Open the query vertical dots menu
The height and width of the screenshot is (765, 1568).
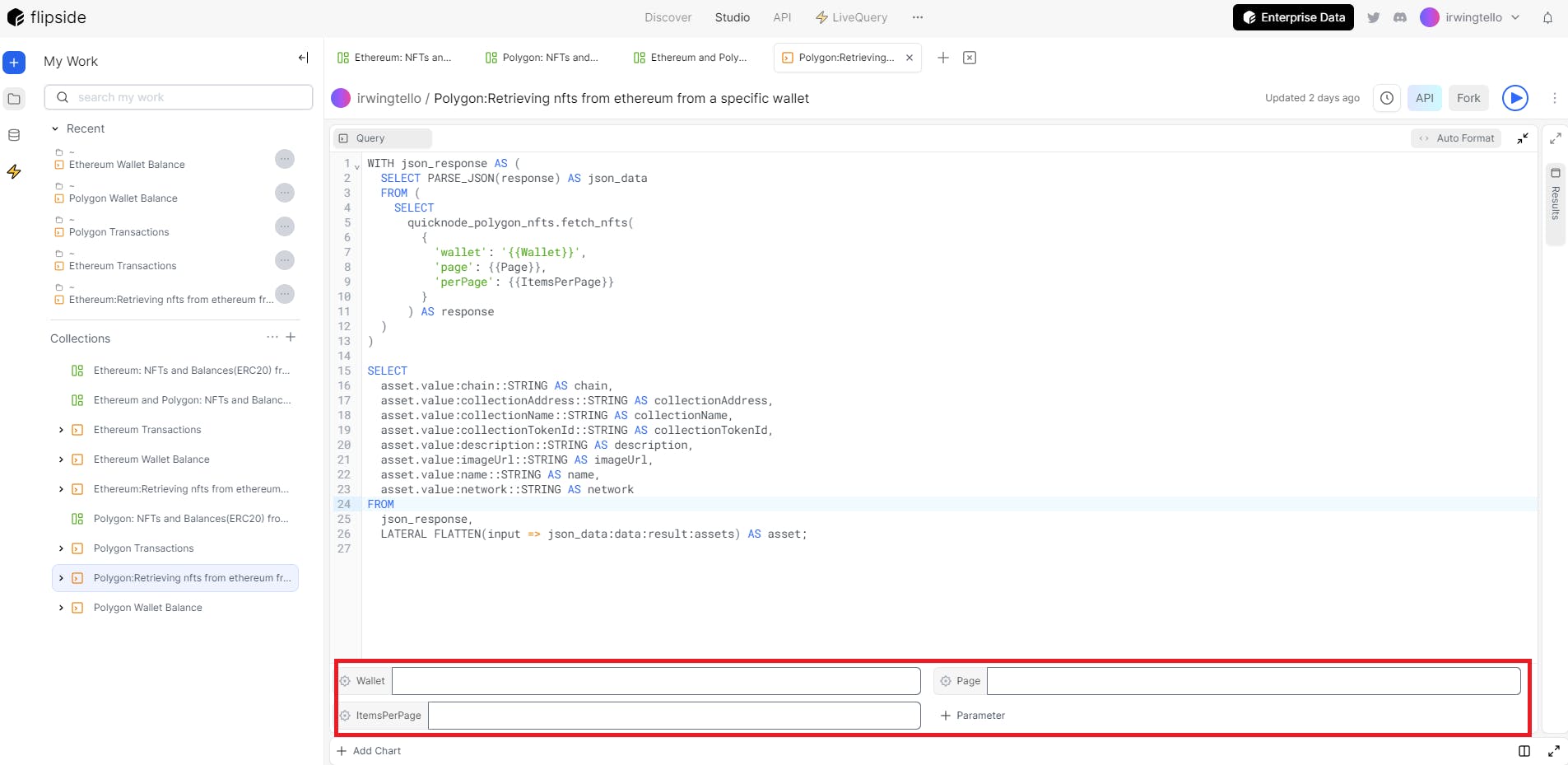coord(1554,98)
